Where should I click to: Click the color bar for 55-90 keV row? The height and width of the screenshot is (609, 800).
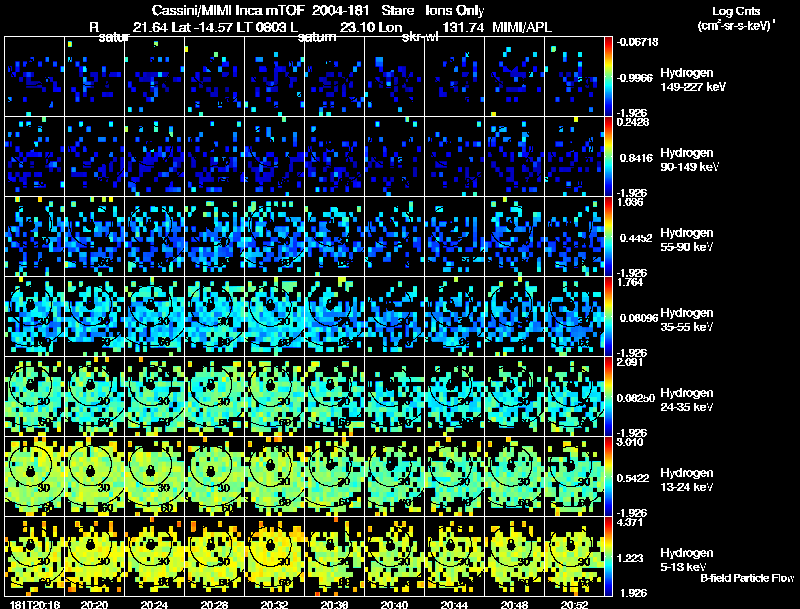coord(608,237)
